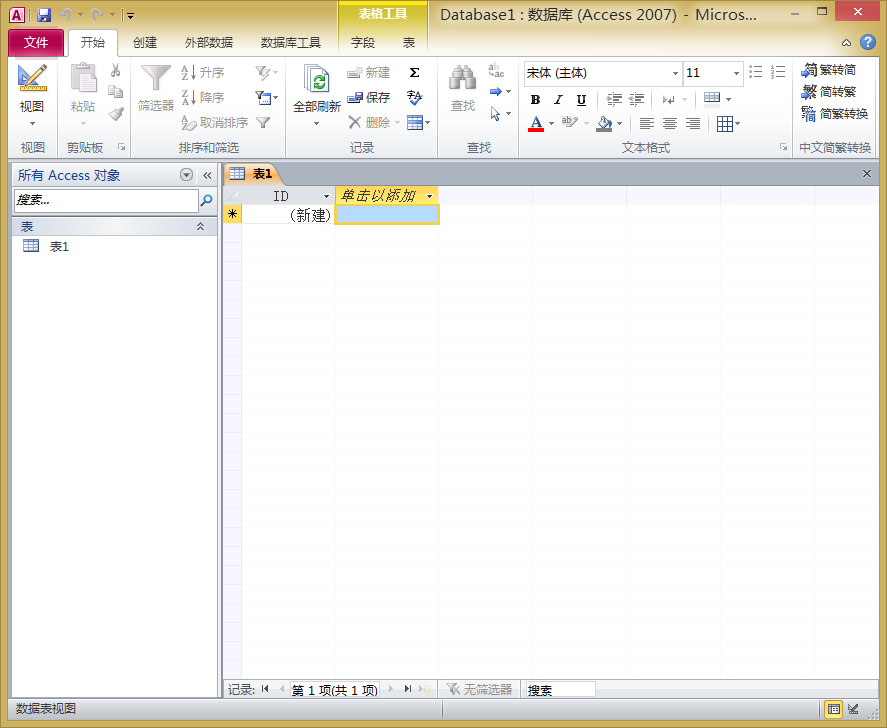Click the Undo arrow in quick access toolbar

(66, 15)
